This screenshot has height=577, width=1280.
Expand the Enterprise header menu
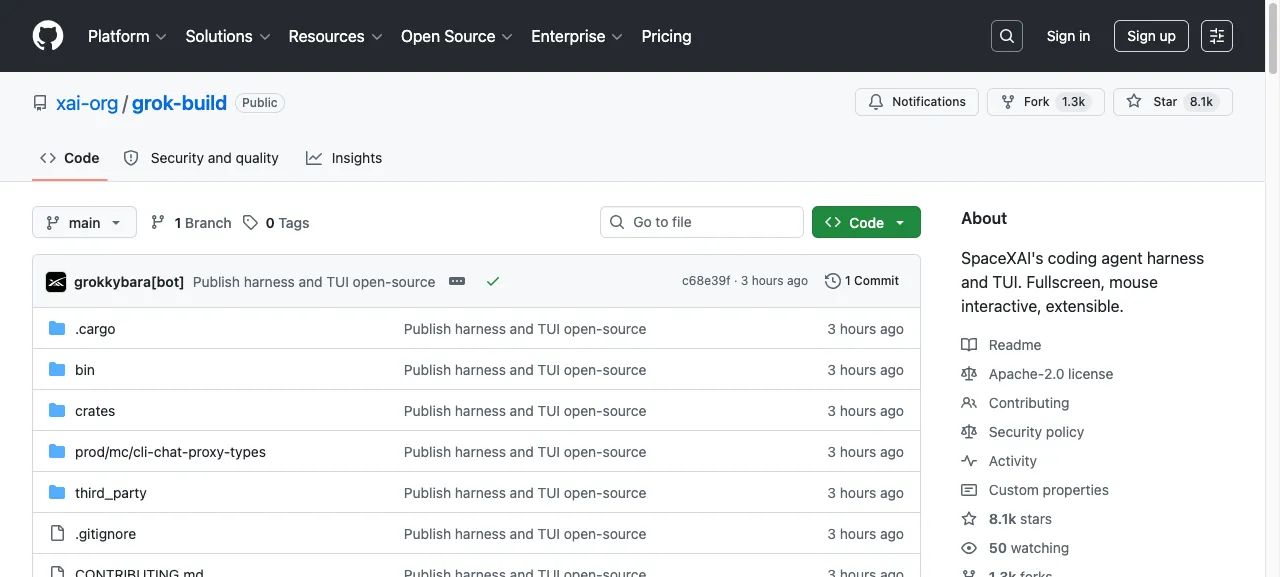577,36
